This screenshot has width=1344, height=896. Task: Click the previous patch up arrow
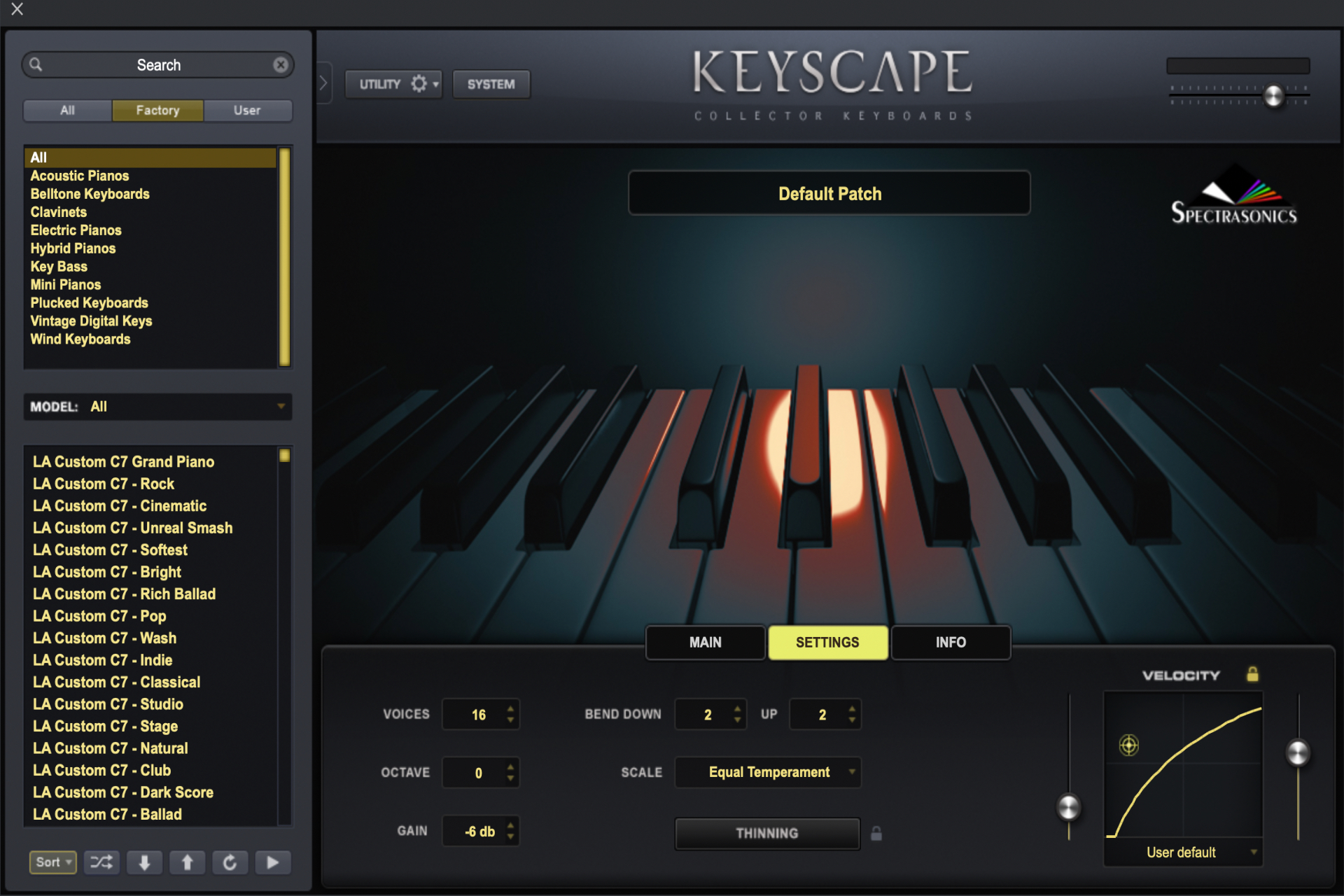[187, 862]
